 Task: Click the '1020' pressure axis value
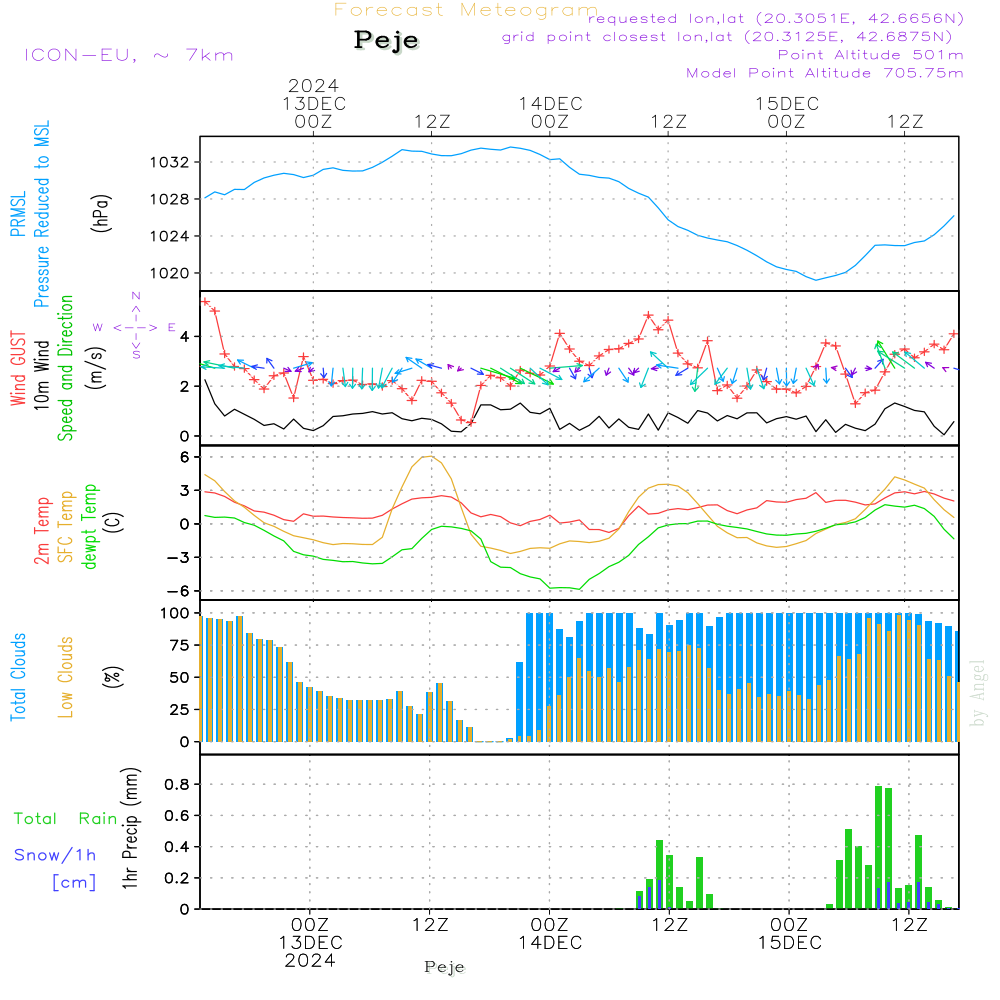(170, 274)
